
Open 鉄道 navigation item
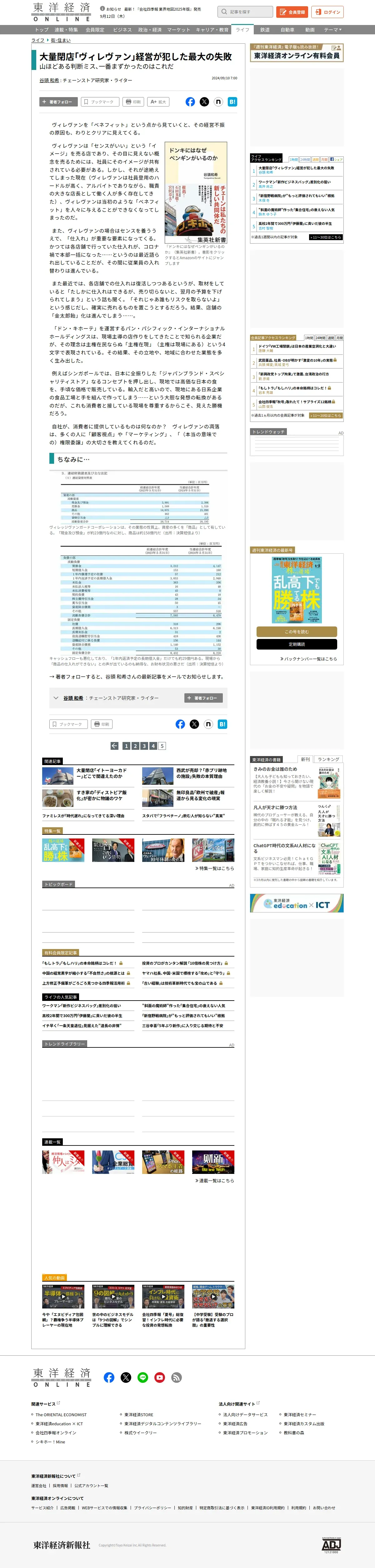265,29
